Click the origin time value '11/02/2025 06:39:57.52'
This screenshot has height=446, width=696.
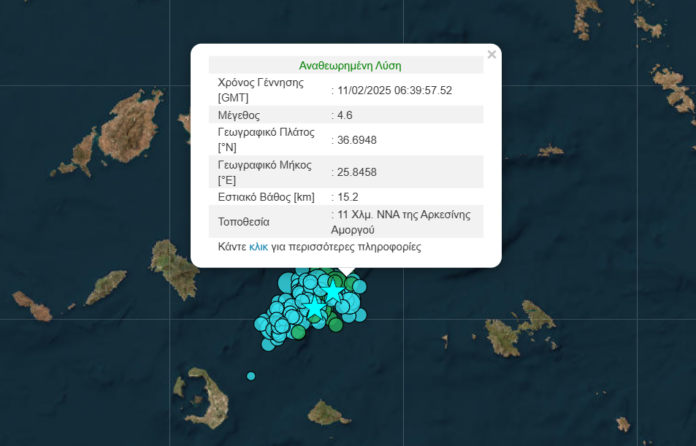coord(395,91)
